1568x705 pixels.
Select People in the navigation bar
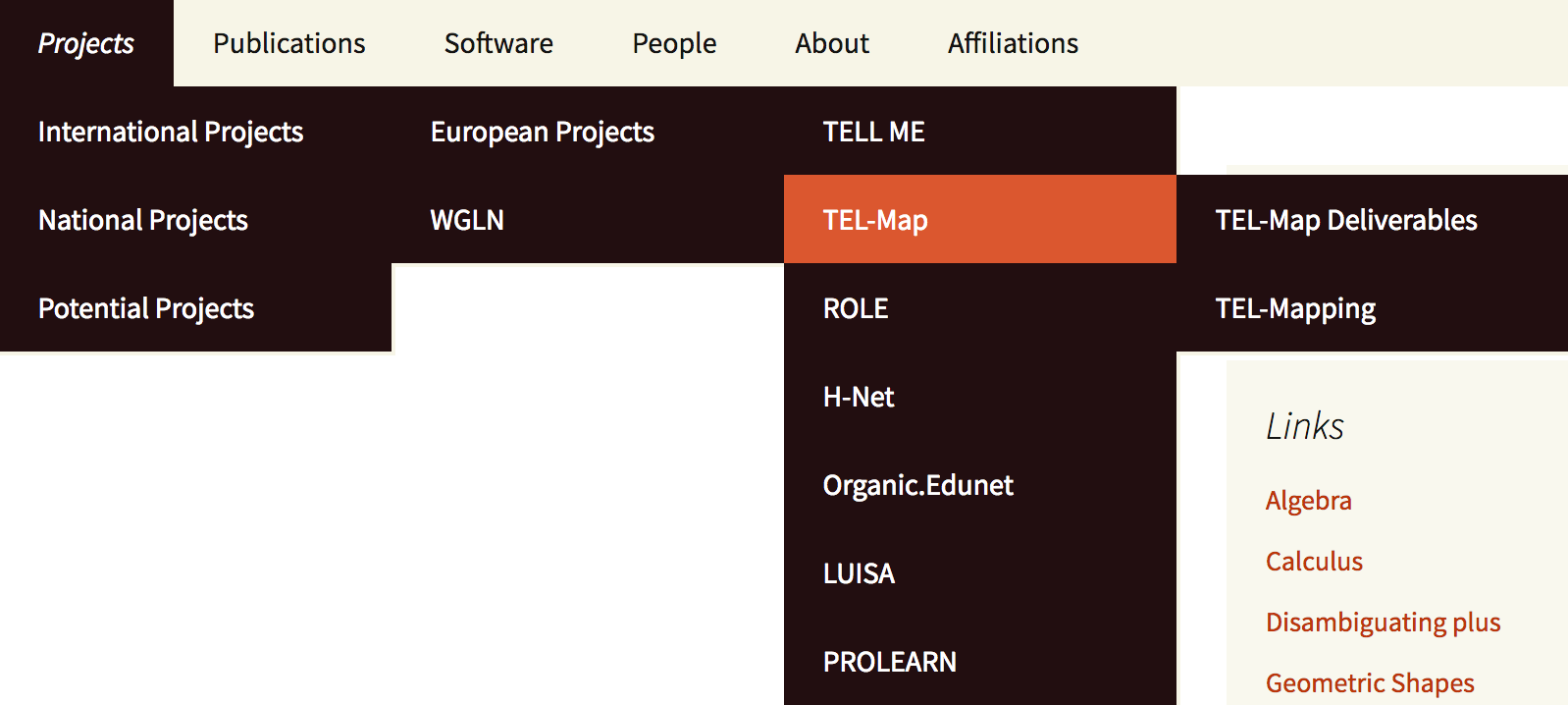tap(674, 43)
